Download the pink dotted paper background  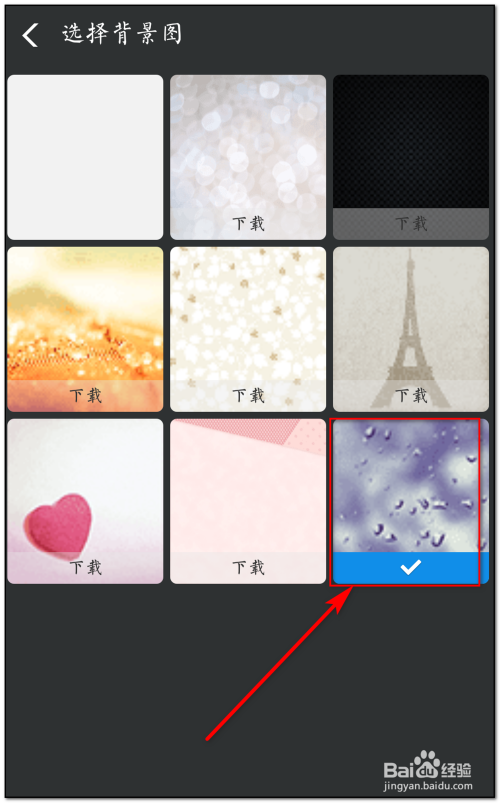click(x=248, y=568)
